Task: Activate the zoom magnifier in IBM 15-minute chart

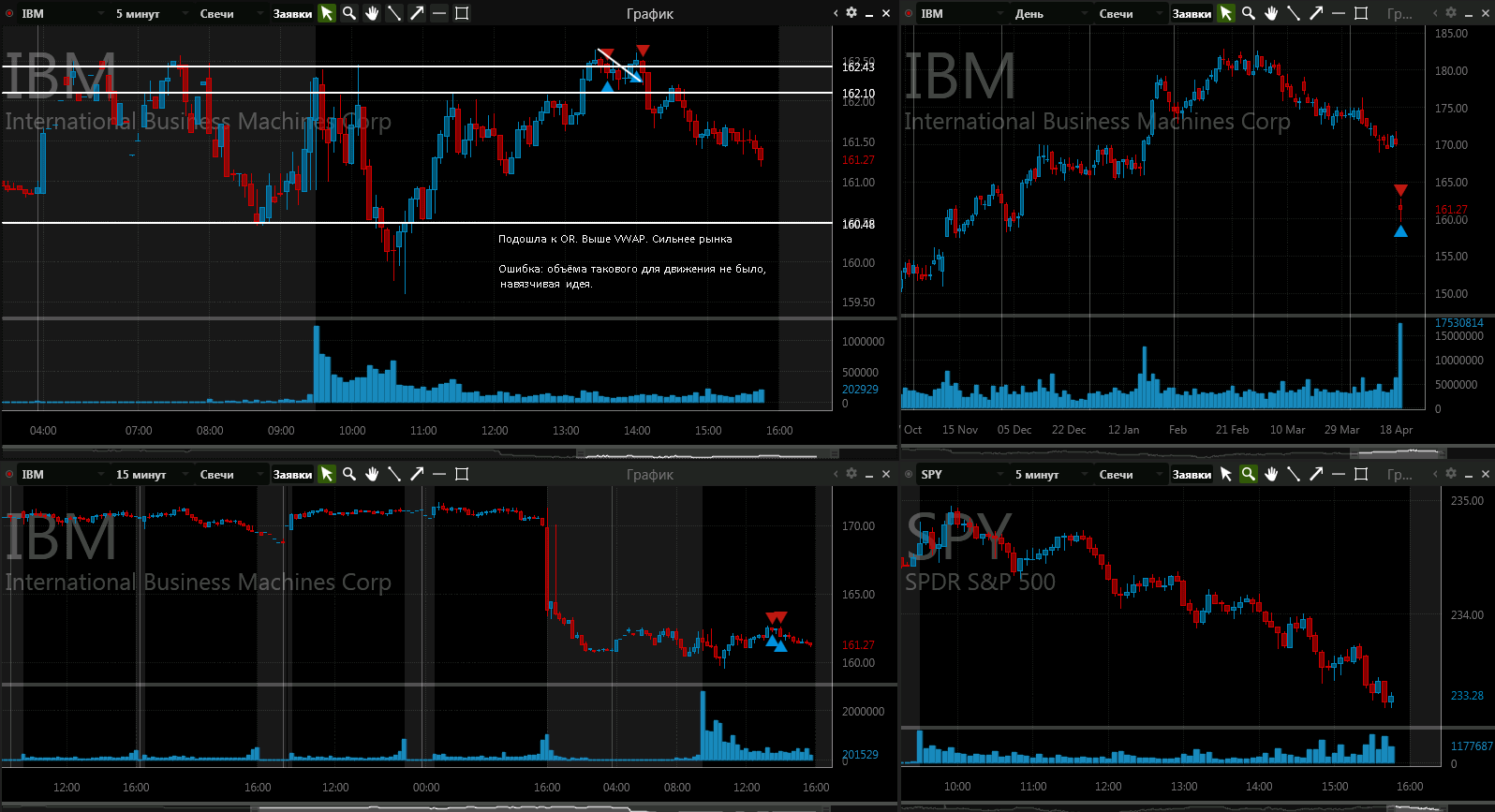Action: [x=349, y=474]
